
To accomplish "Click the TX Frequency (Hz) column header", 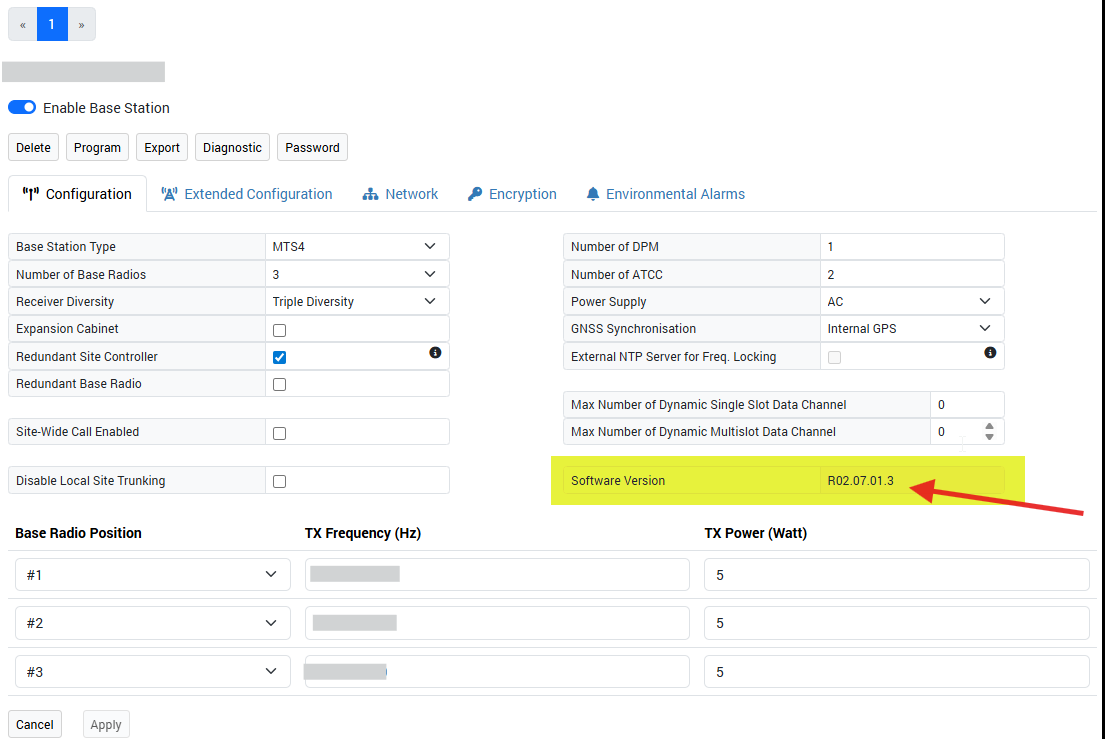I will [x=363, y=533].
